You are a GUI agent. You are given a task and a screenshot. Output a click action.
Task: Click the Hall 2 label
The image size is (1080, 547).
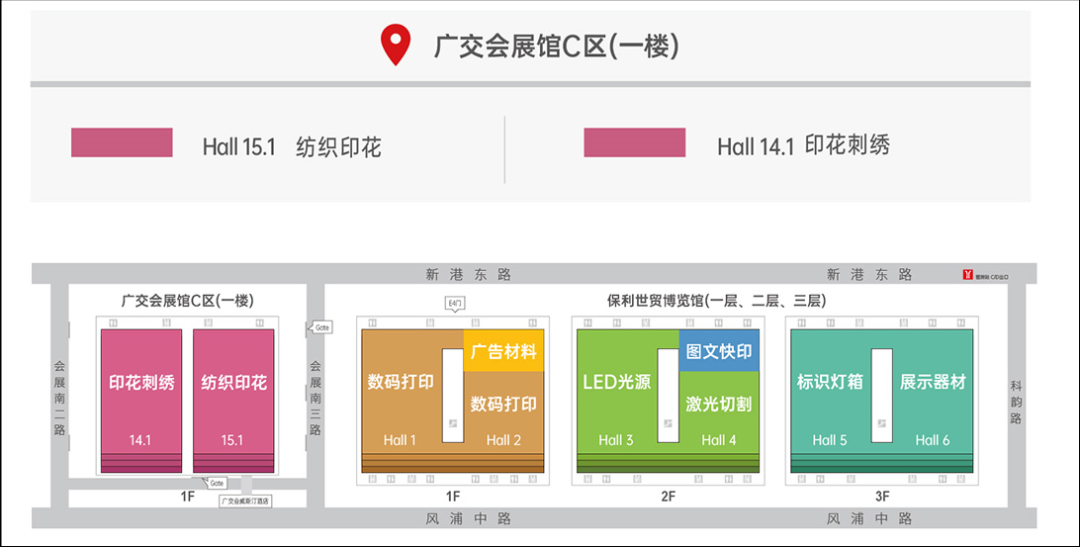click(503, 440)
